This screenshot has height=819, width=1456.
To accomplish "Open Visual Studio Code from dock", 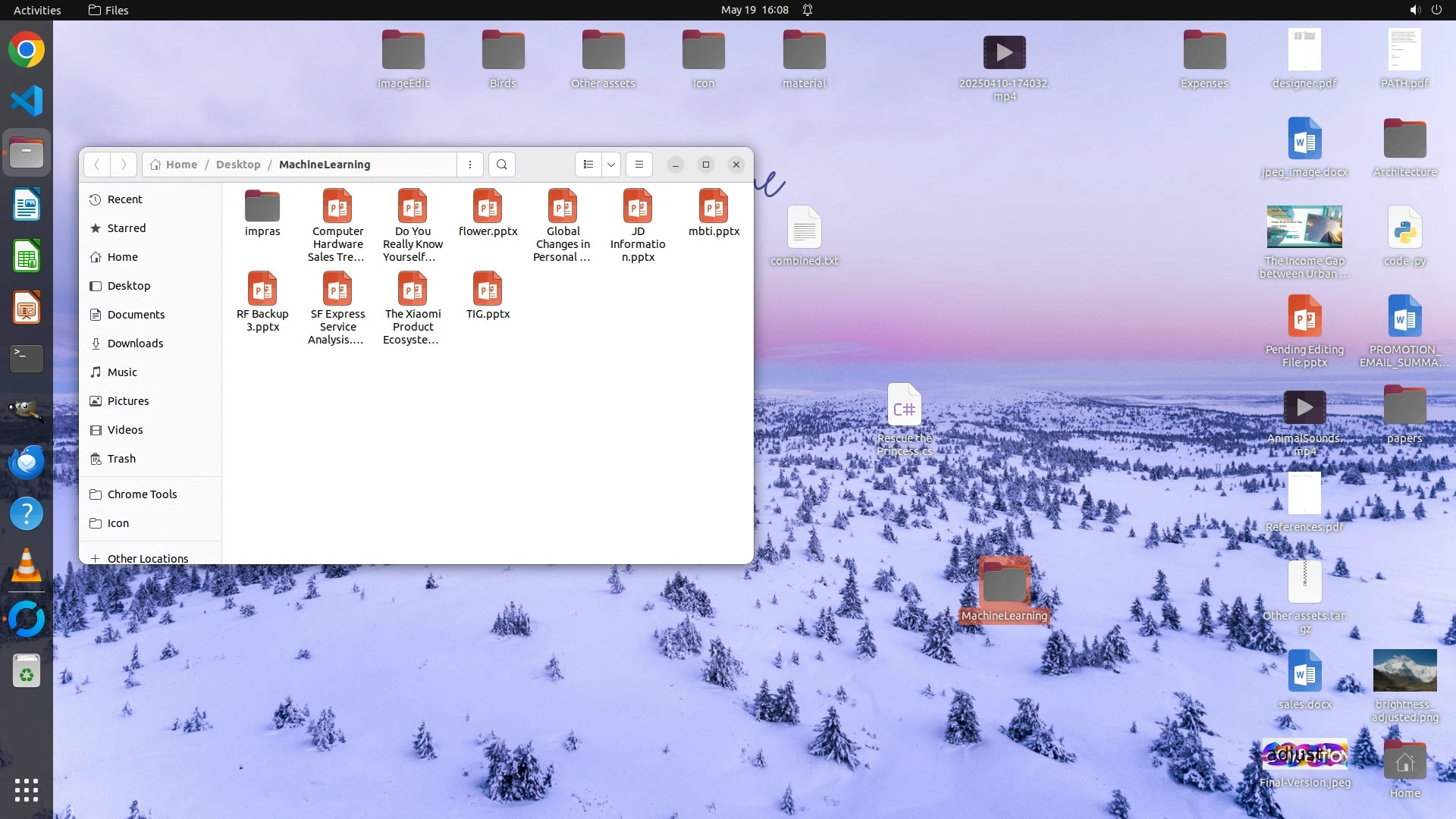I will pyautogui.click(x=27, y=101).
